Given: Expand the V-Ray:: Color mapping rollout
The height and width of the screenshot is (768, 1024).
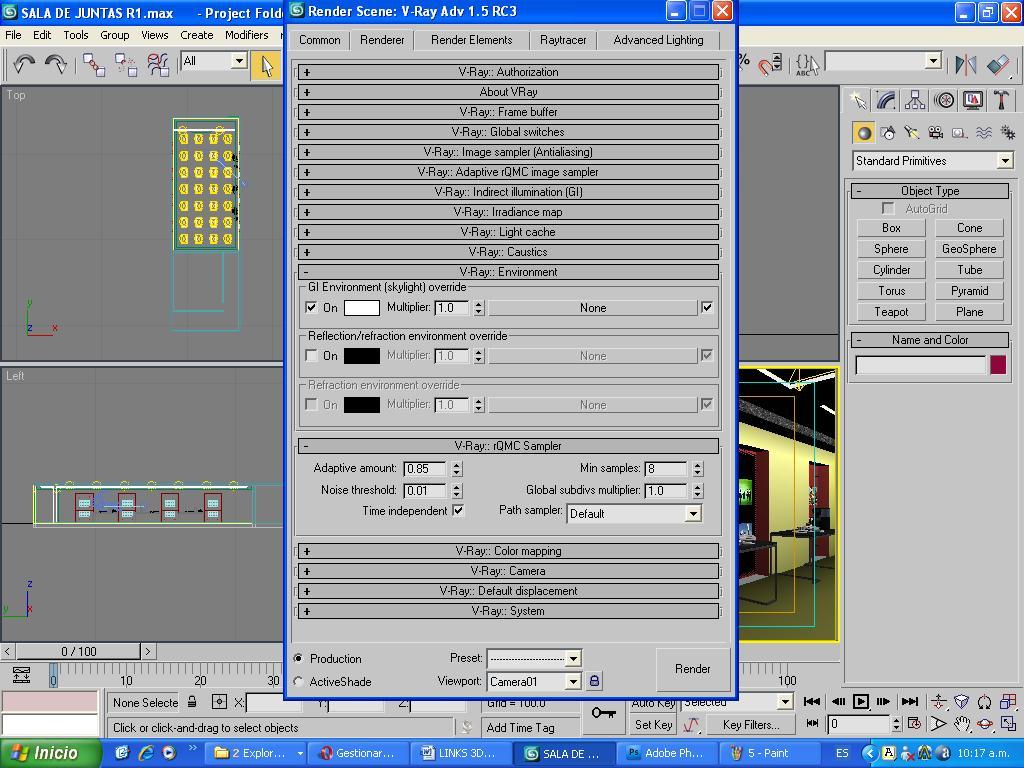Looking at the screenshot, I should 508,551.
